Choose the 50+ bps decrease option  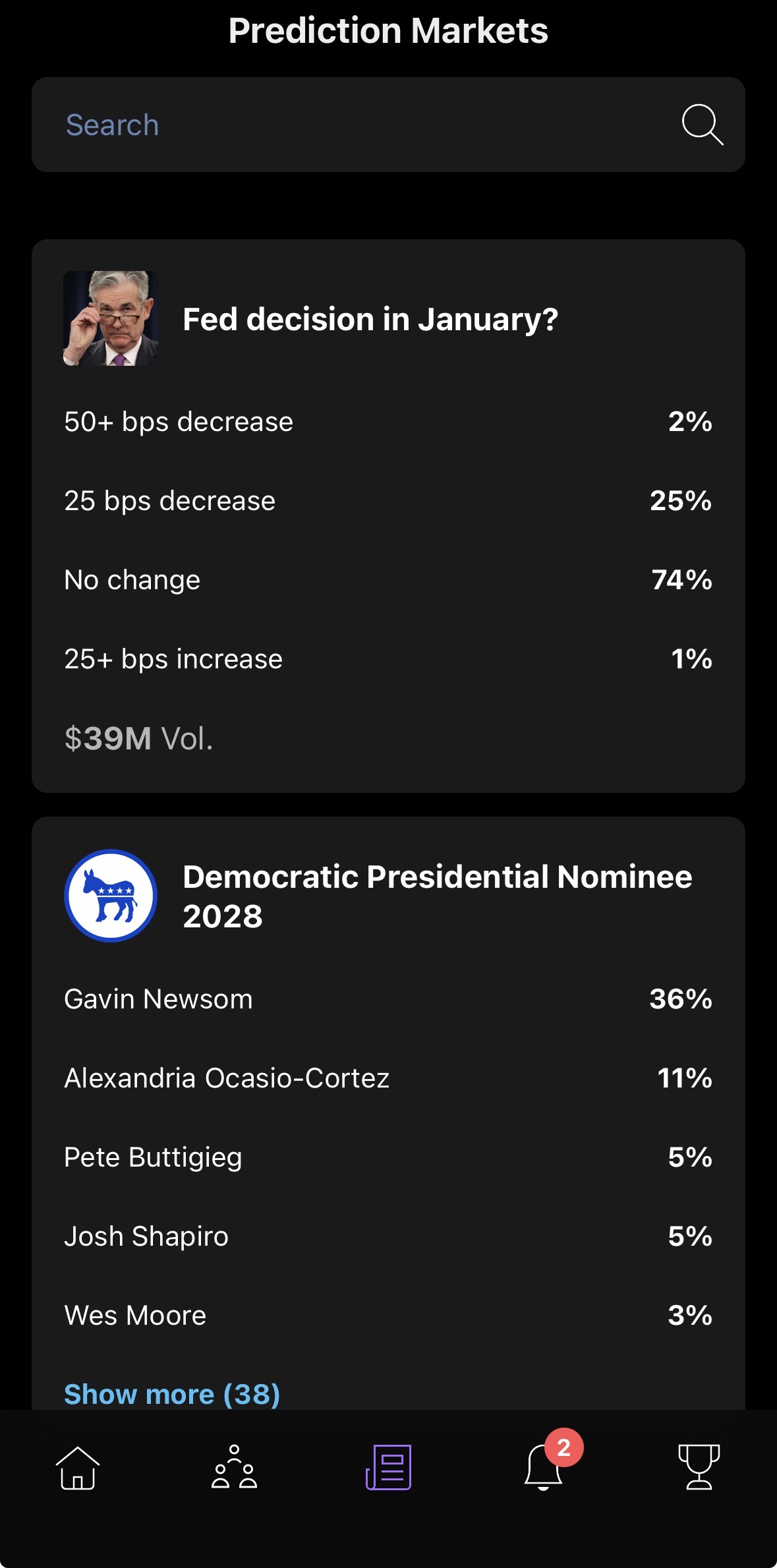pyautogui.click(x=388, y=422)
